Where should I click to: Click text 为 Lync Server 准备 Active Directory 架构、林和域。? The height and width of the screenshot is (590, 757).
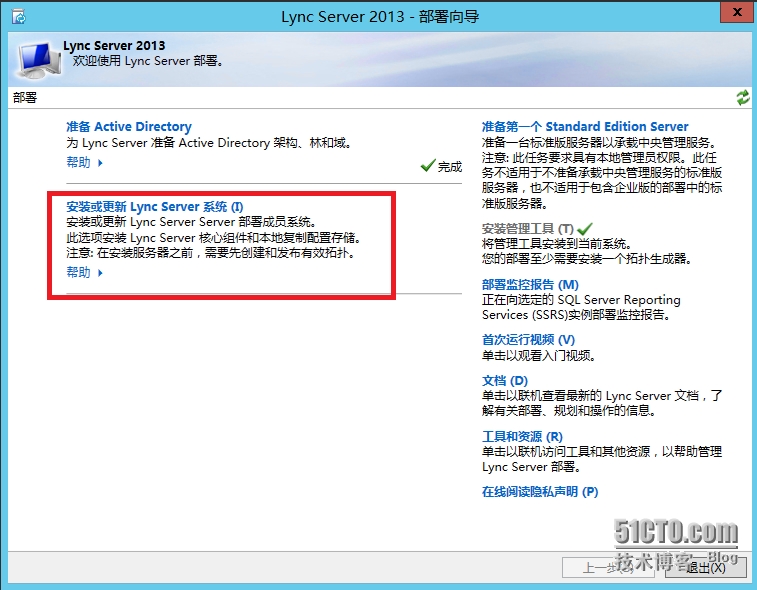click(209, 143)
